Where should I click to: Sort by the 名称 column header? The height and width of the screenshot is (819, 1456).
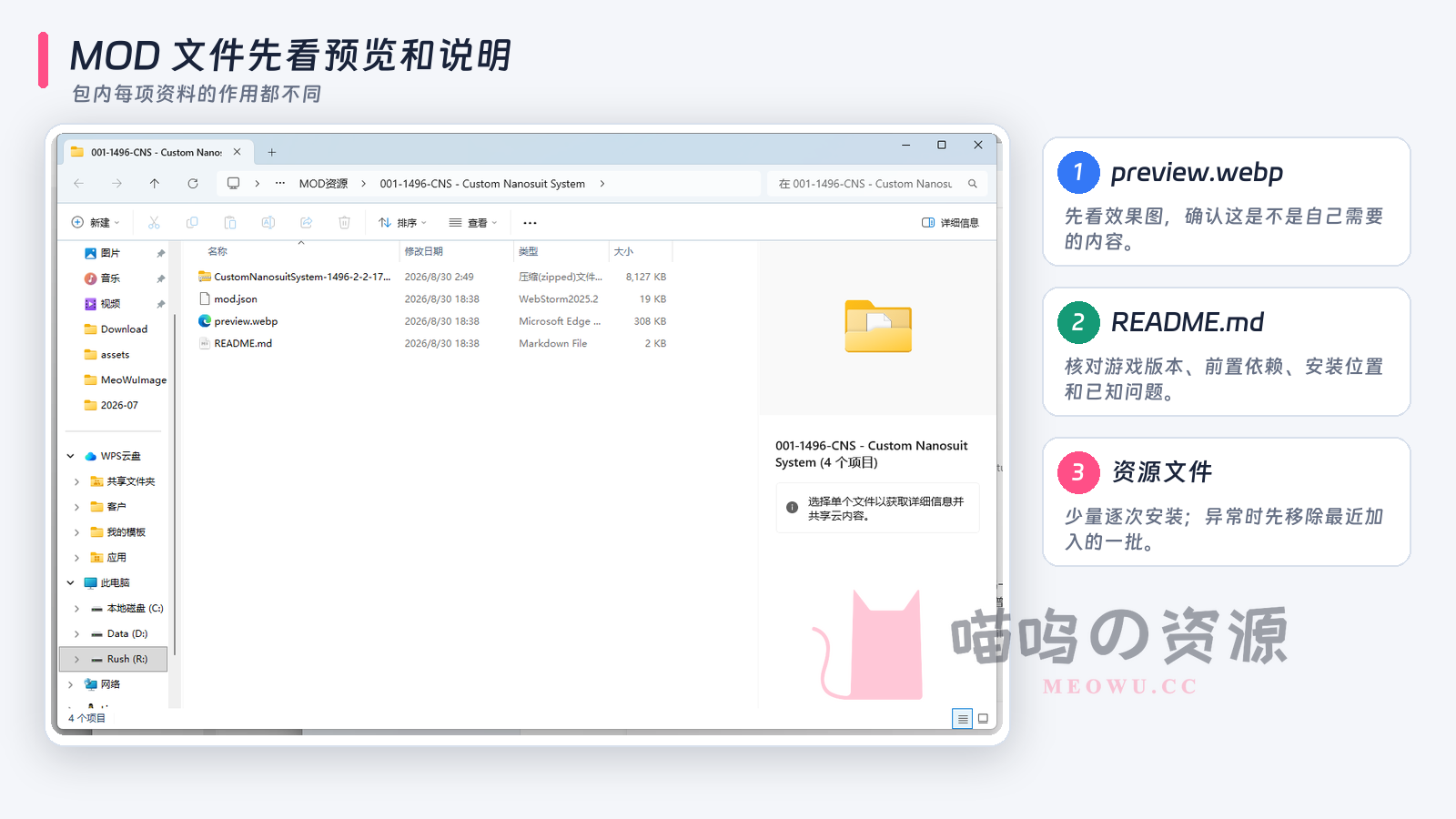pos(289,251)
